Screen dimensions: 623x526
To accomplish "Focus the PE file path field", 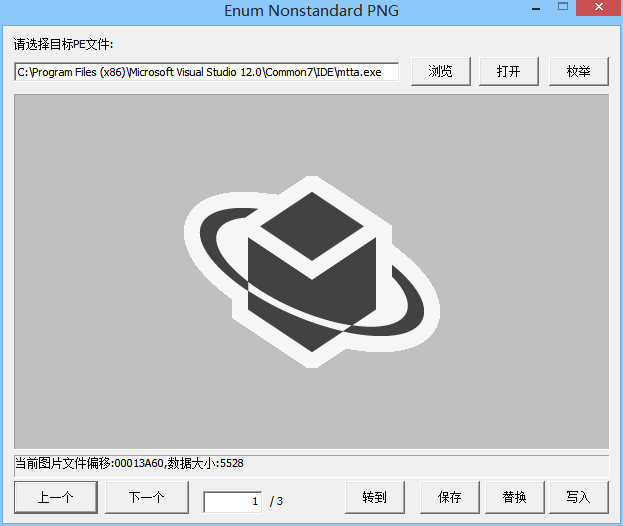I will tap(207, 72).
